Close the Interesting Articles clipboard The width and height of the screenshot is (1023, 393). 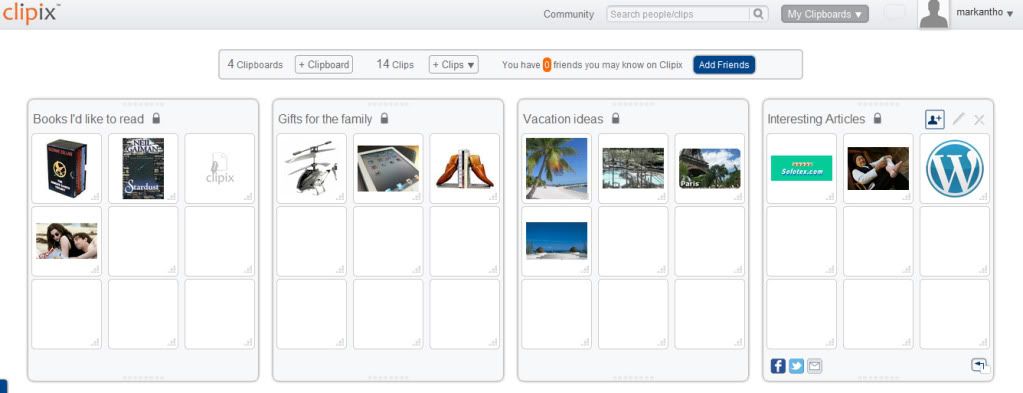(979, 119)
